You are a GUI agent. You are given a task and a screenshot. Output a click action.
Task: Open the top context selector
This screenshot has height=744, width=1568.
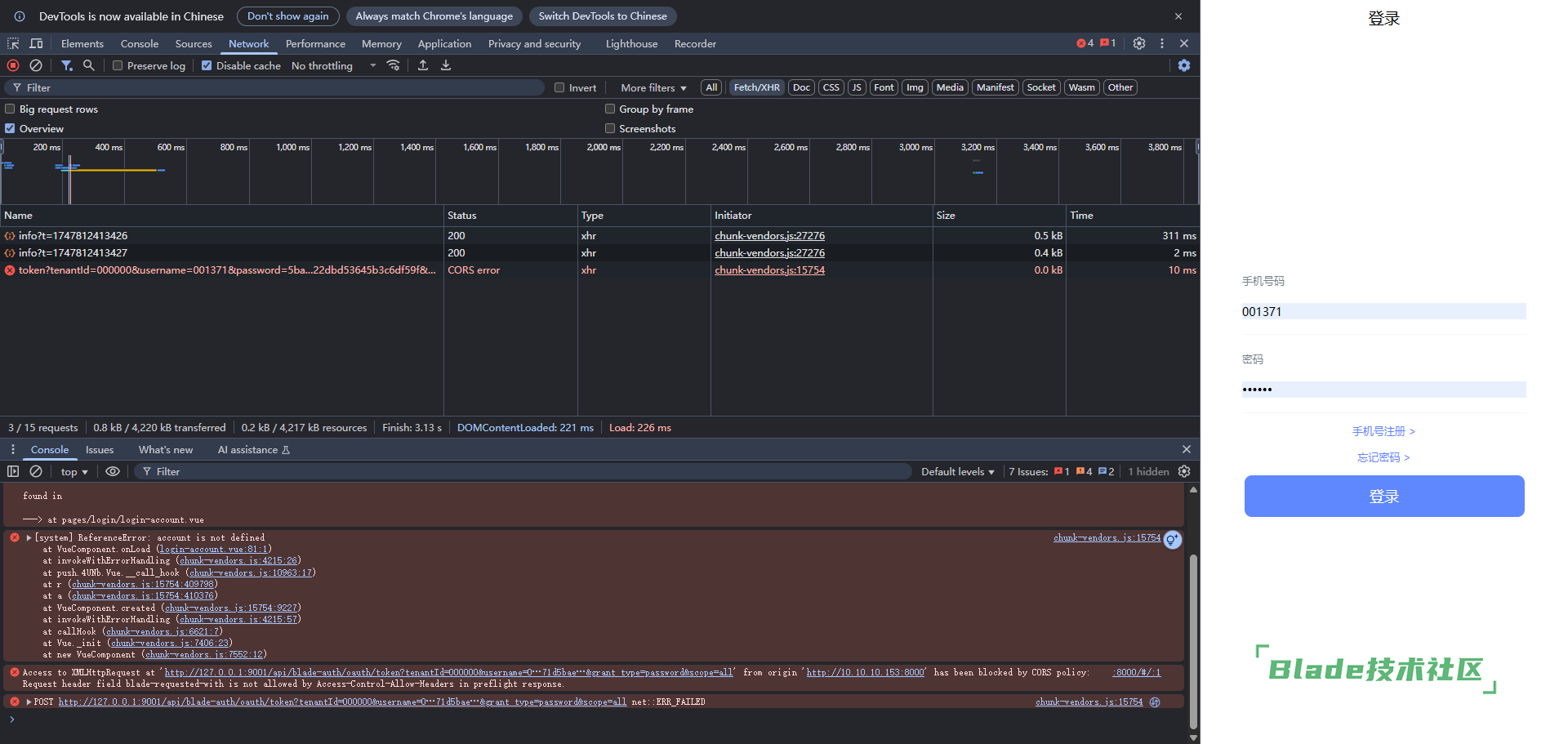click(74, 471)
